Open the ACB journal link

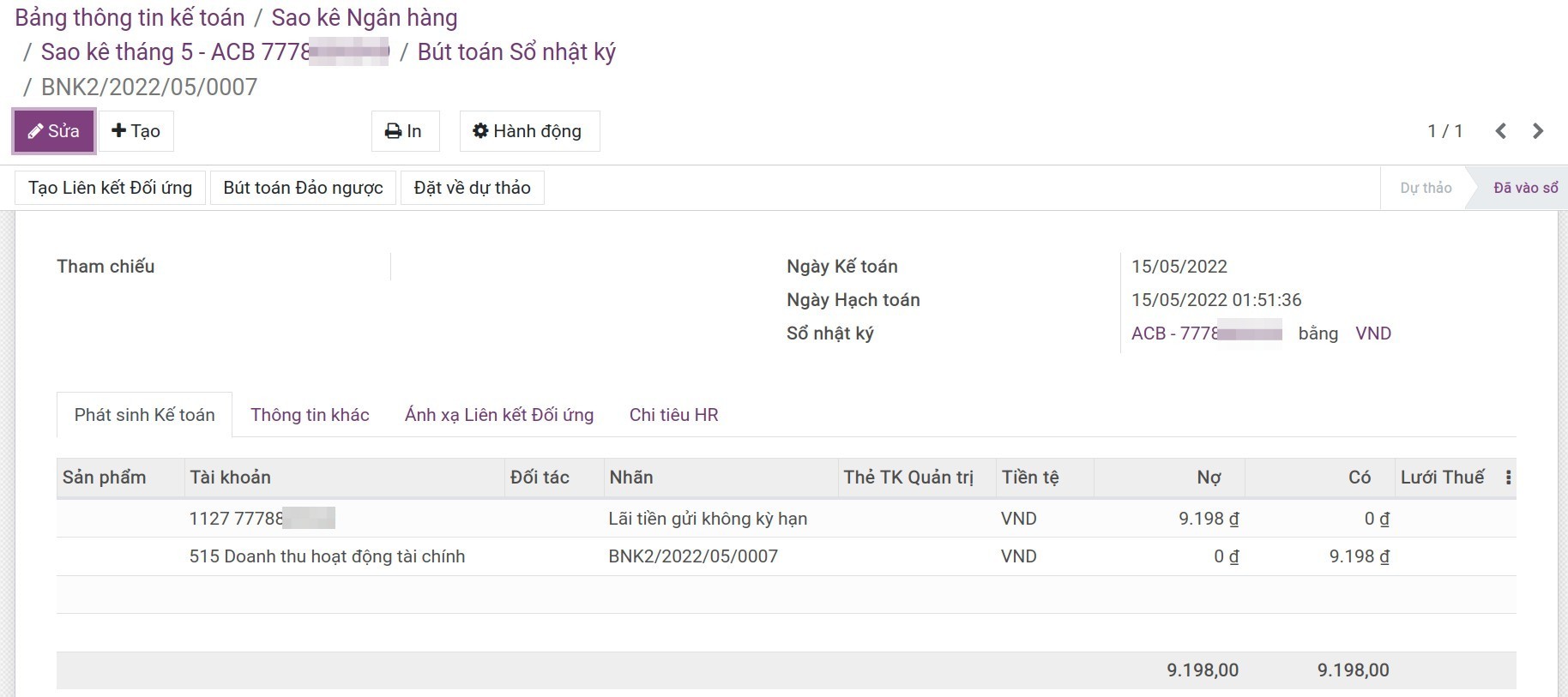point(1205,333)
